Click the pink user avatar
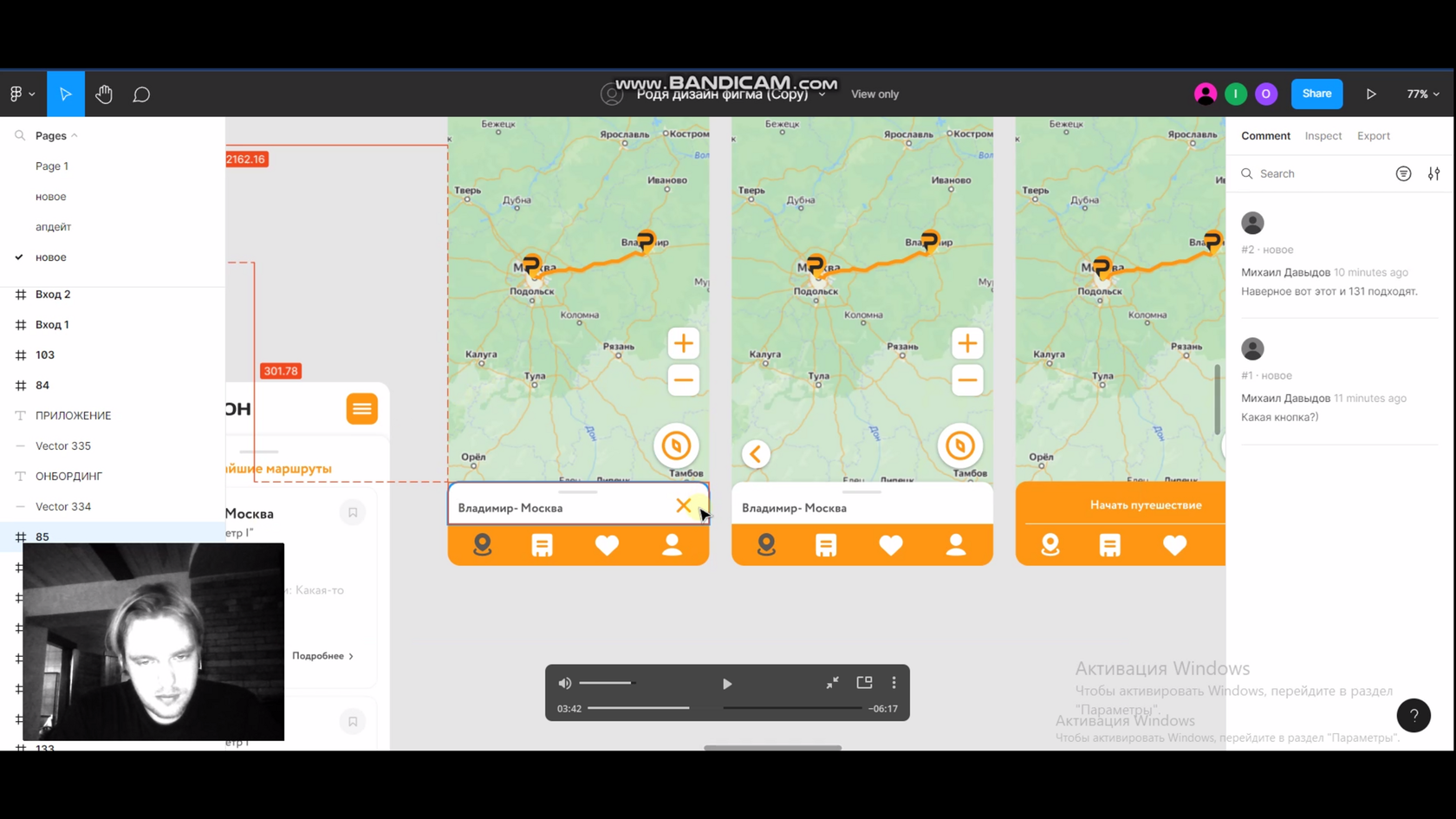Screen dimensions: 1456x819 (x=1206, y=94)
